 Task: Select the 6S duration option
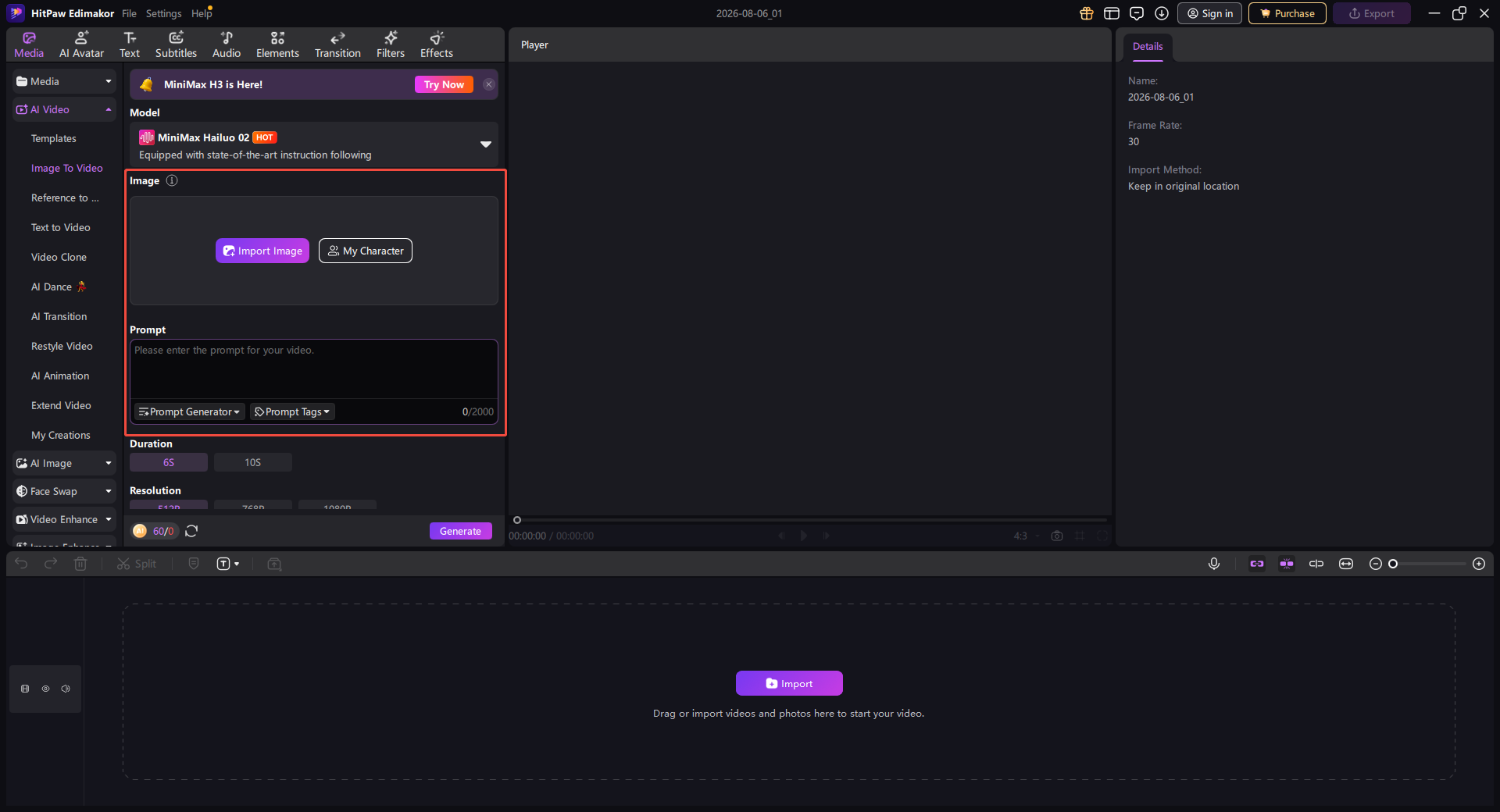(x=169, y=462)
